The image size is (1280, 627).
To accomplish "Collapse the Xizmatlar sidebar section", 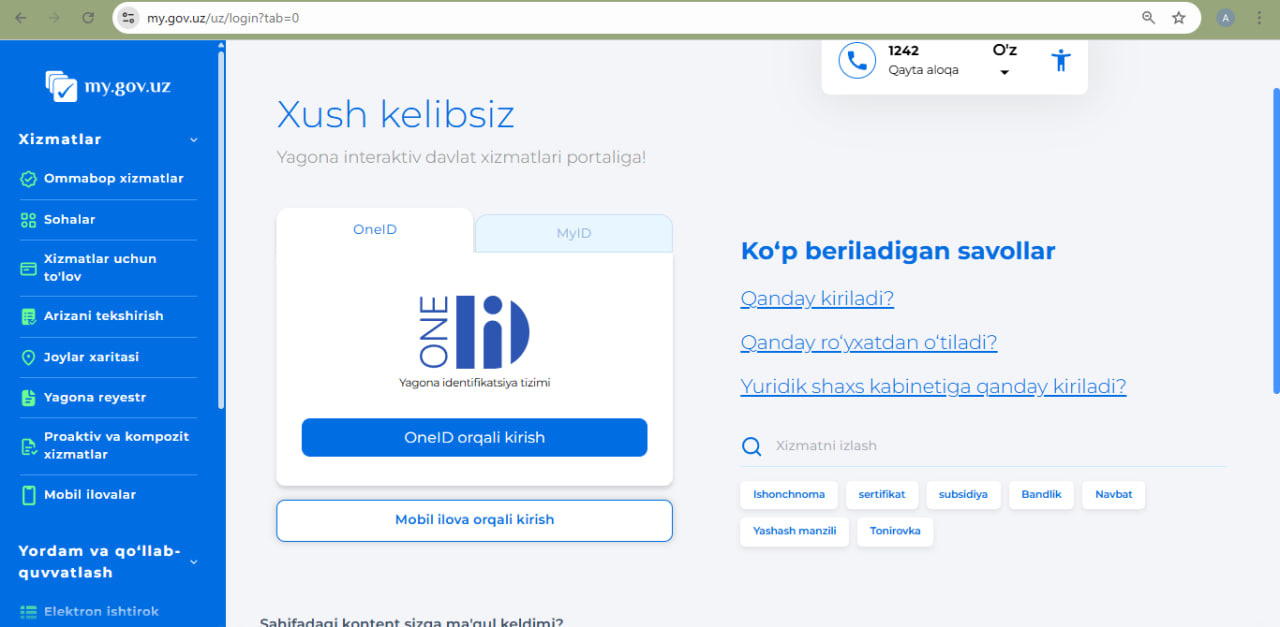I will pyautogui.click(x=194, y=140).
